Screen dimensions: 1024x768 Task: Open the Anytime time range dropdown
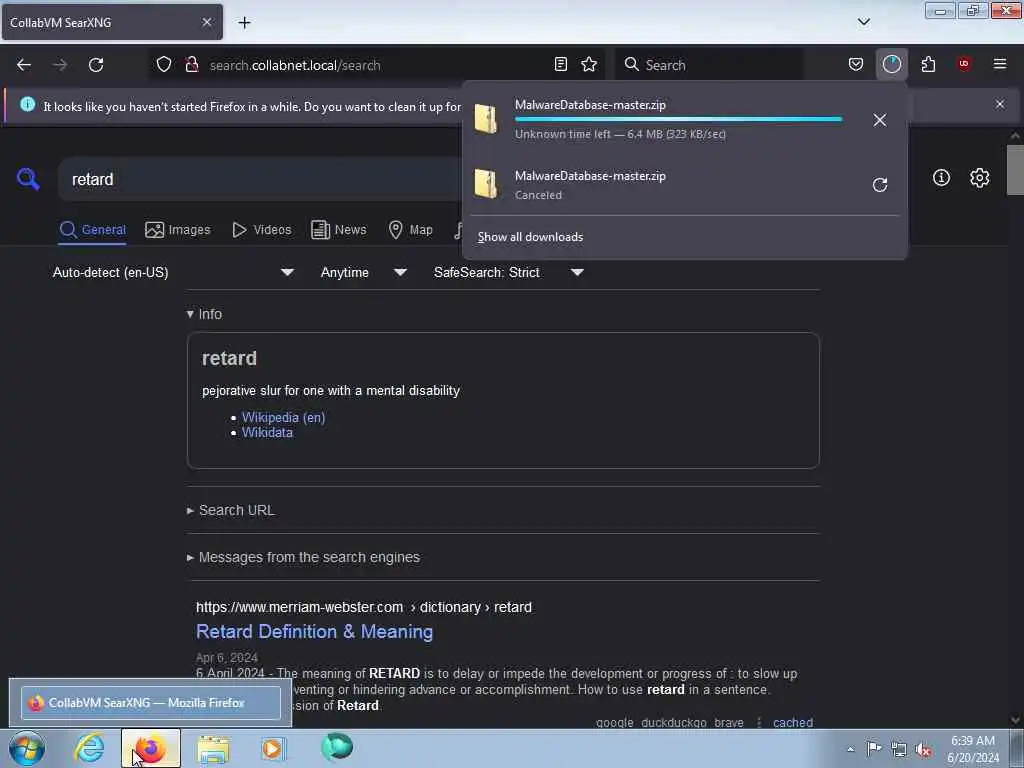tap(364, 272)
